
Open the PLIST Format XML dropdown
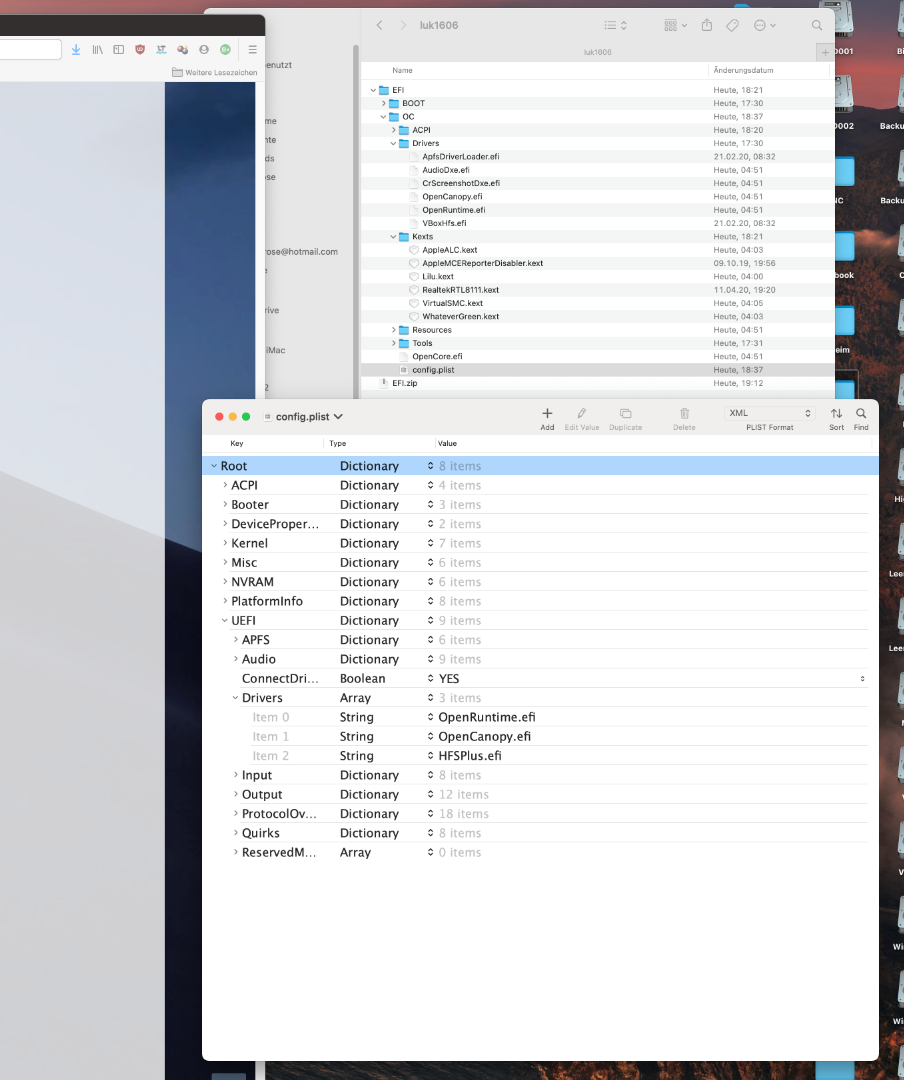tap(770, 413)
